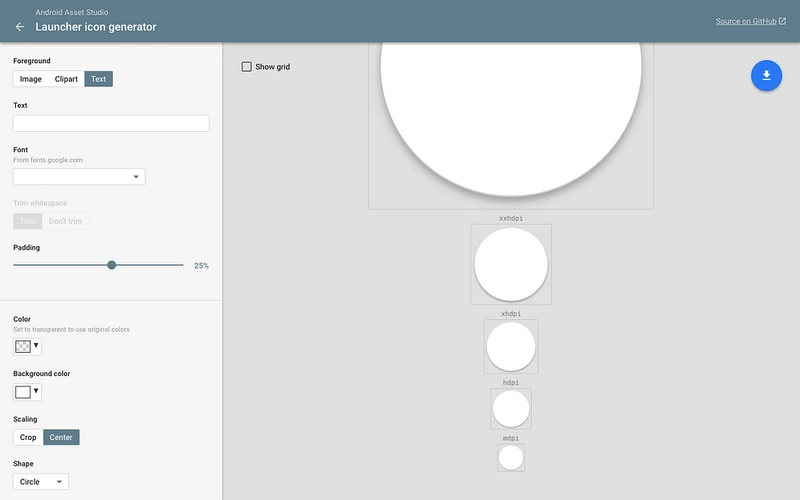Enable the Show grid checkbox
The image size is (800, 500).
click(246, 66)
